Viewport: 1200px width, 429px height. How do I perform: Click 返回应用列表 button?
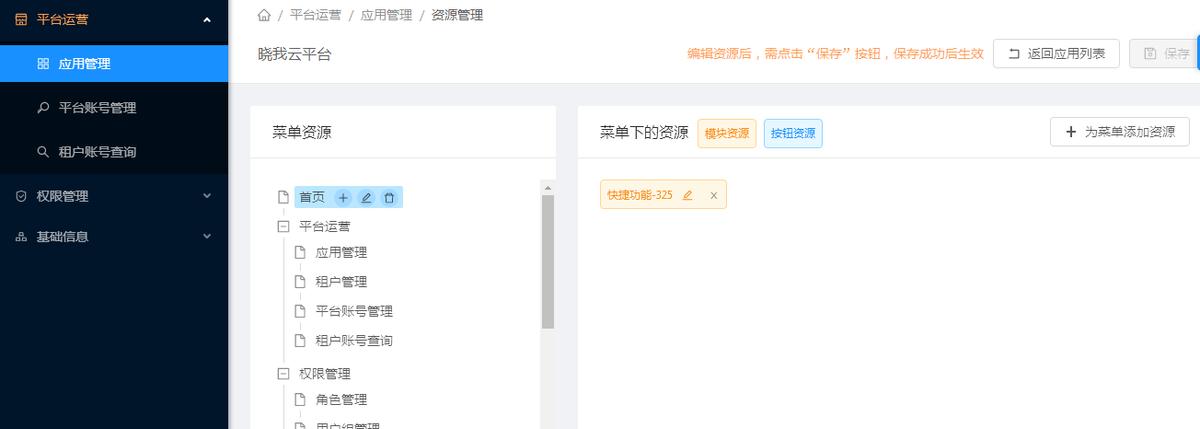click(x=1056, y=54)
